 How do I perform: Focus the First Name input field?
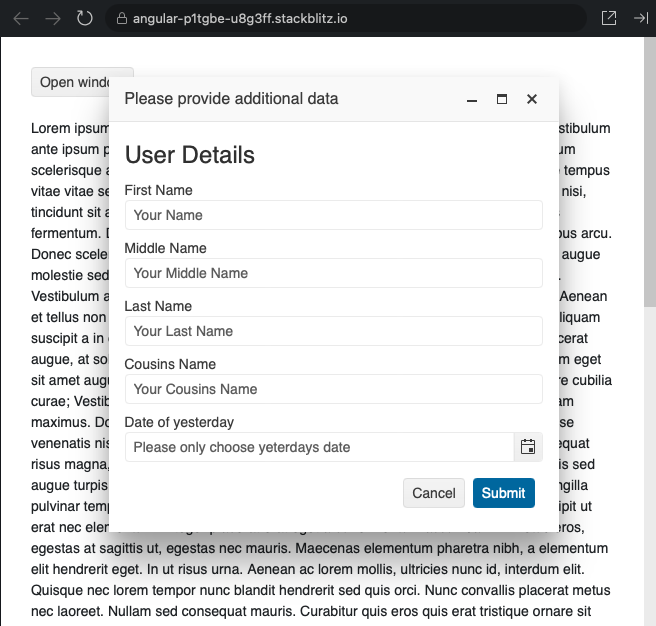coord(333,215)
